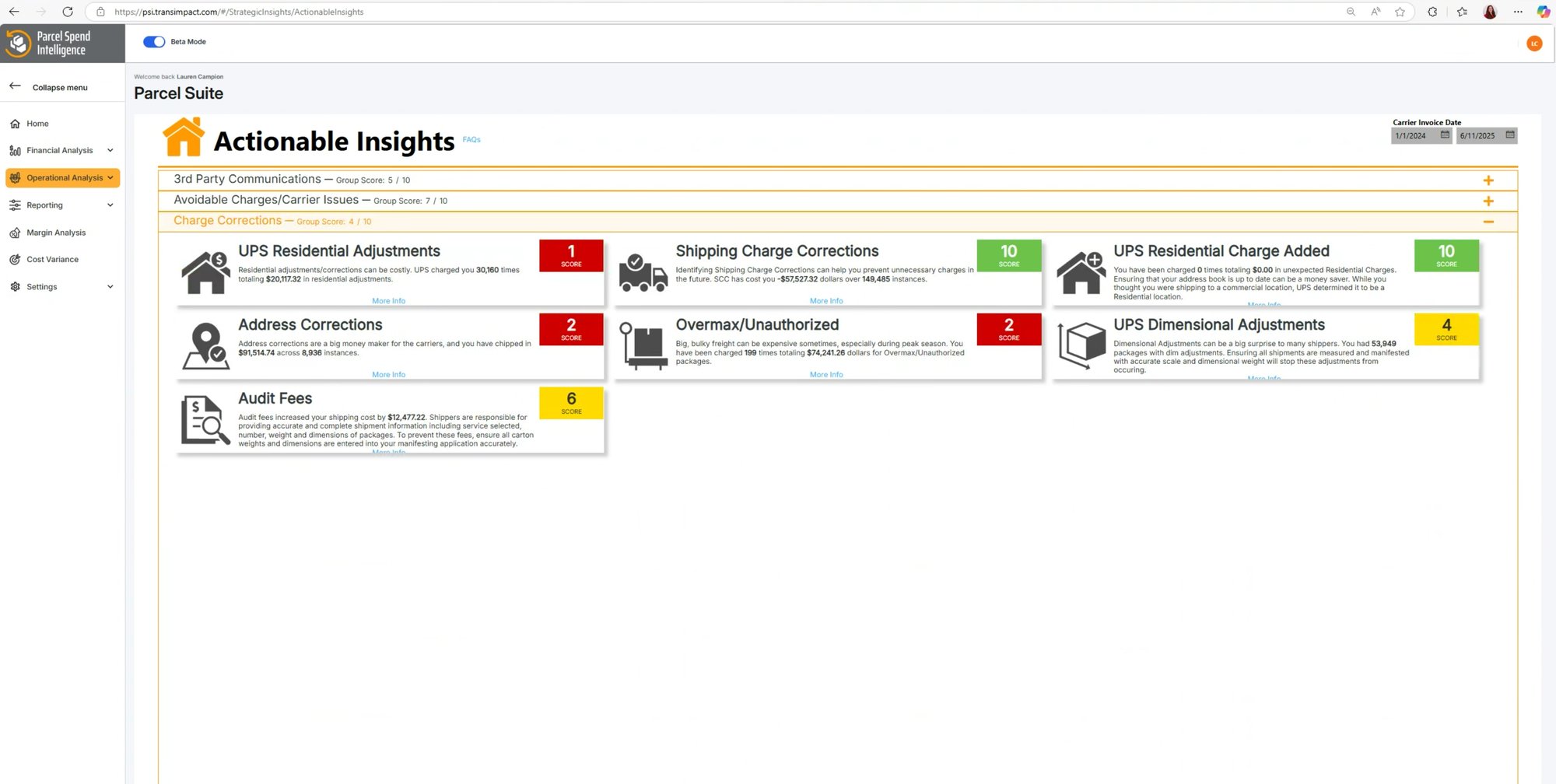Click the Financial Analysis chart icon
This screenshot has height=784, width=1556.
[15, 151]
